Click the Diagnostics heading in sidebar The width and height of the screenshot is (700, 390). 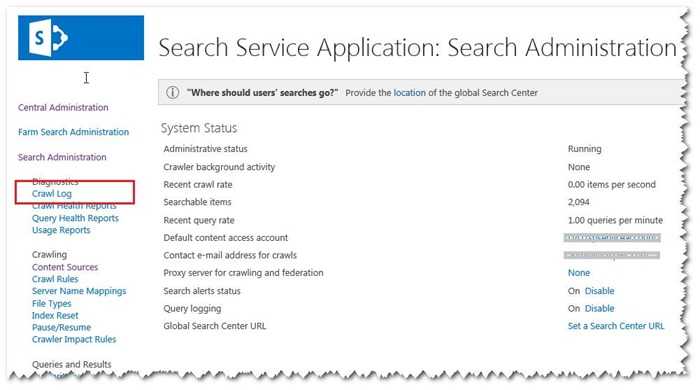[x=55, y=182]
